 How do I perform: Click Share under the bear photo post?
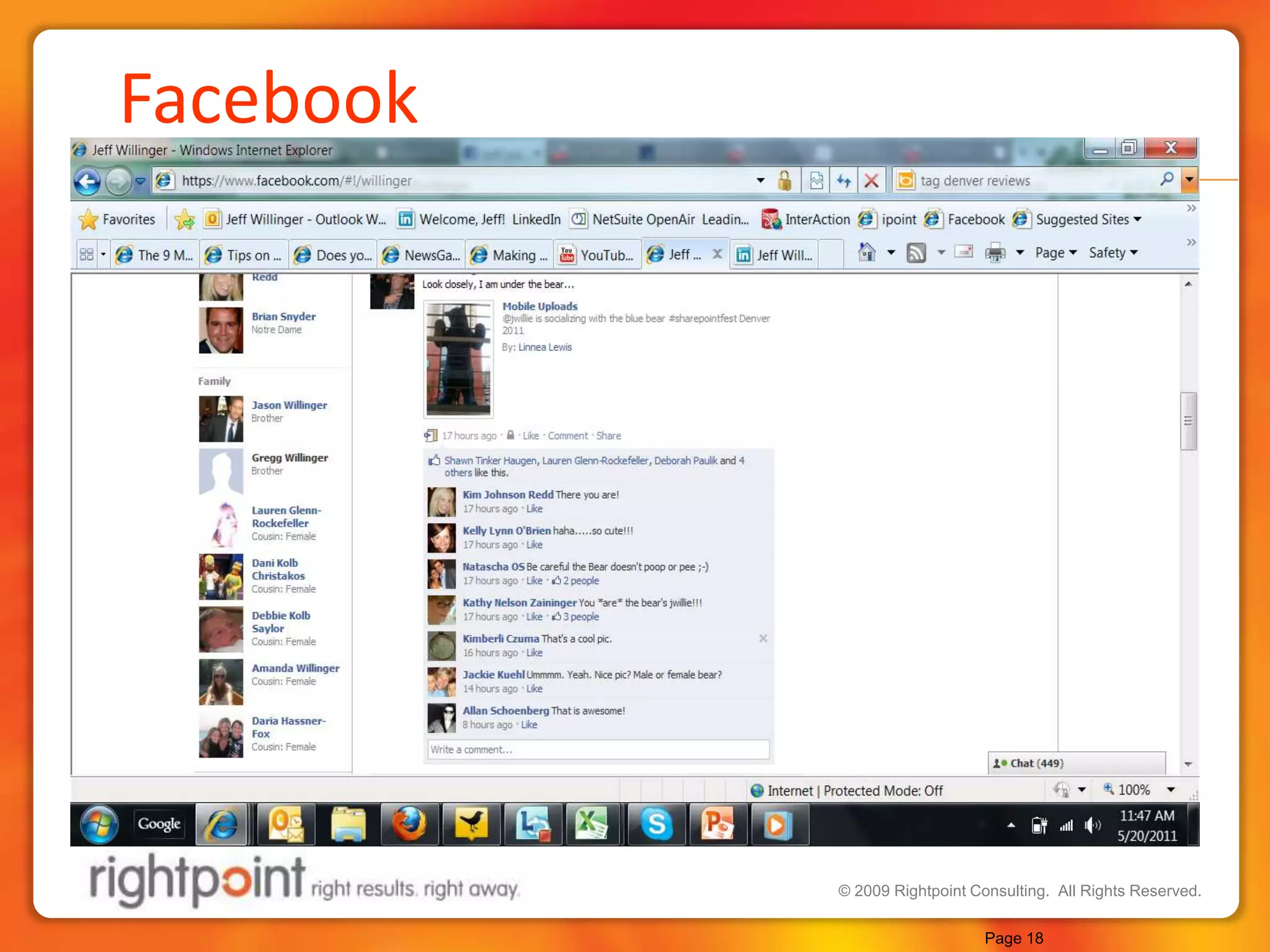tap(608, 436)
